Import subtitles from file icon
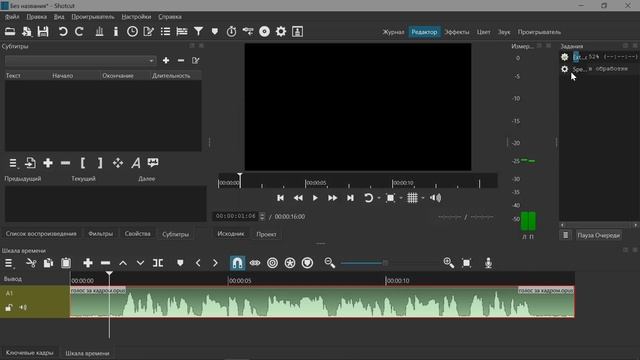 pyautogui.click(x=30, y=163)
